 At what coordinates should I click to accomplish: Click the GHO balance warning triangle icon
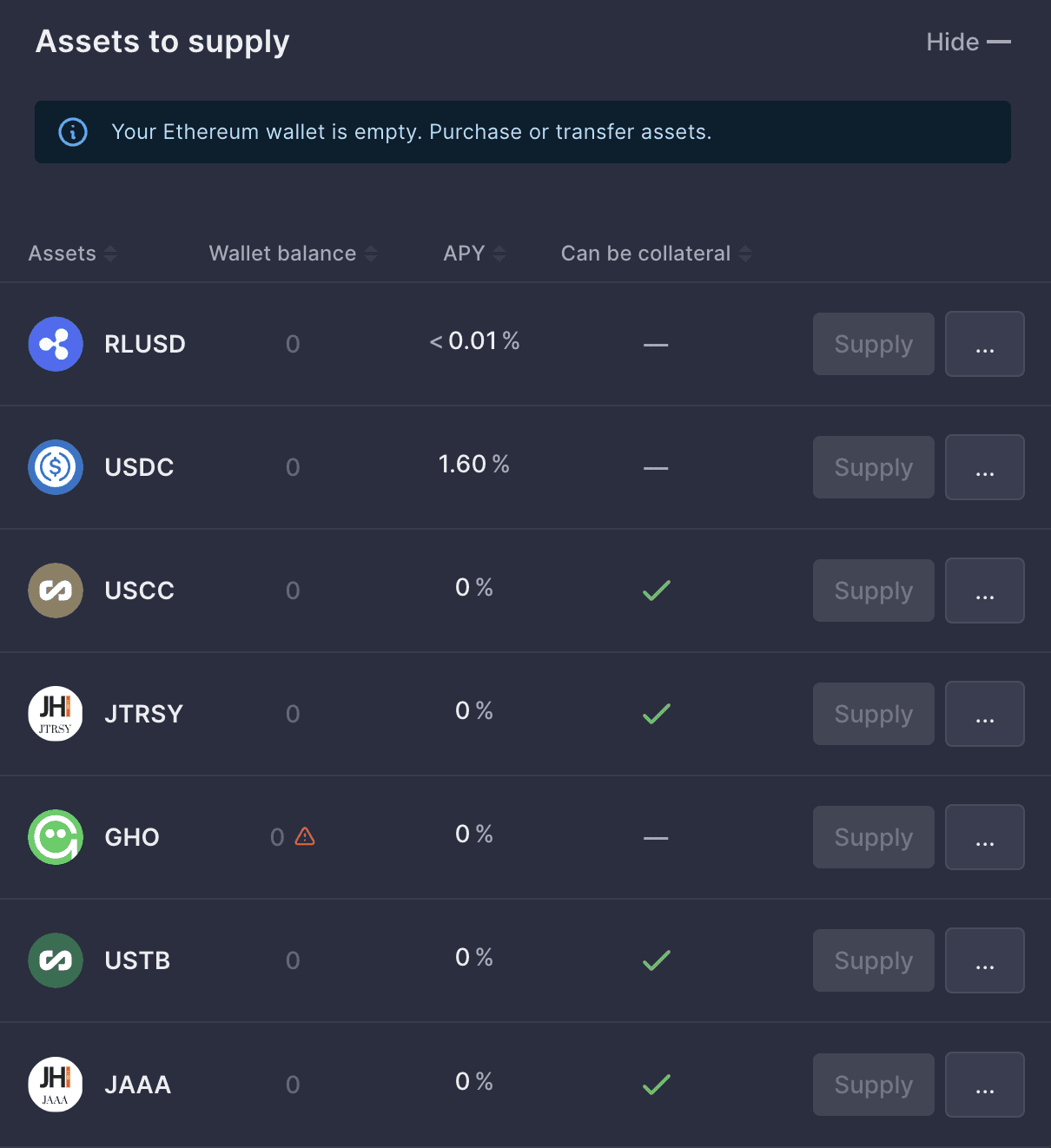[305, 836]
